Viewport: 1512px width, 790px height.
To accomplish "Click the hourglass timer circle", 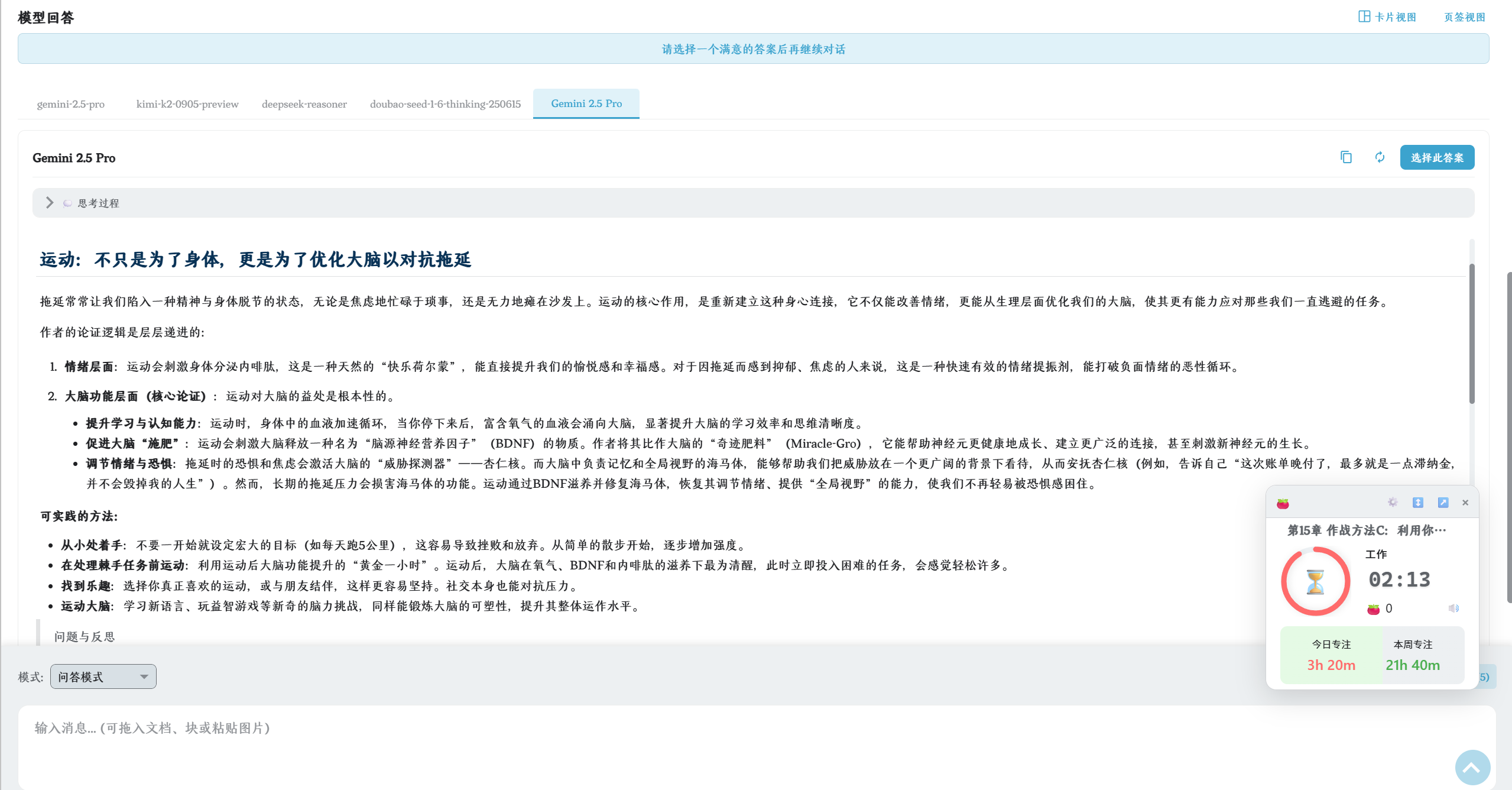I will click(x=1315, y=582).
